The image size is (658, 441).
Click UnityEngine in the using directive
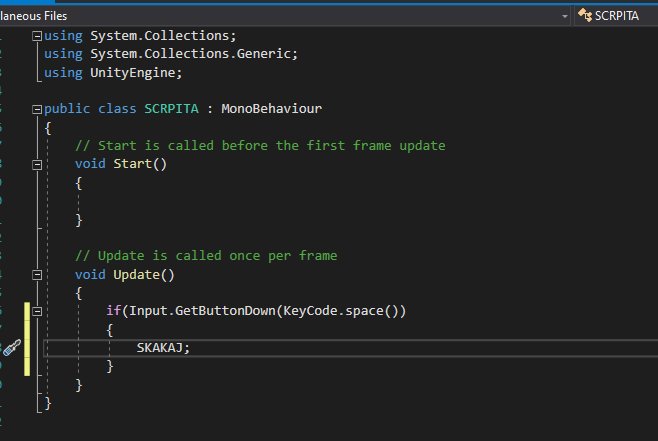click(135, 72)
